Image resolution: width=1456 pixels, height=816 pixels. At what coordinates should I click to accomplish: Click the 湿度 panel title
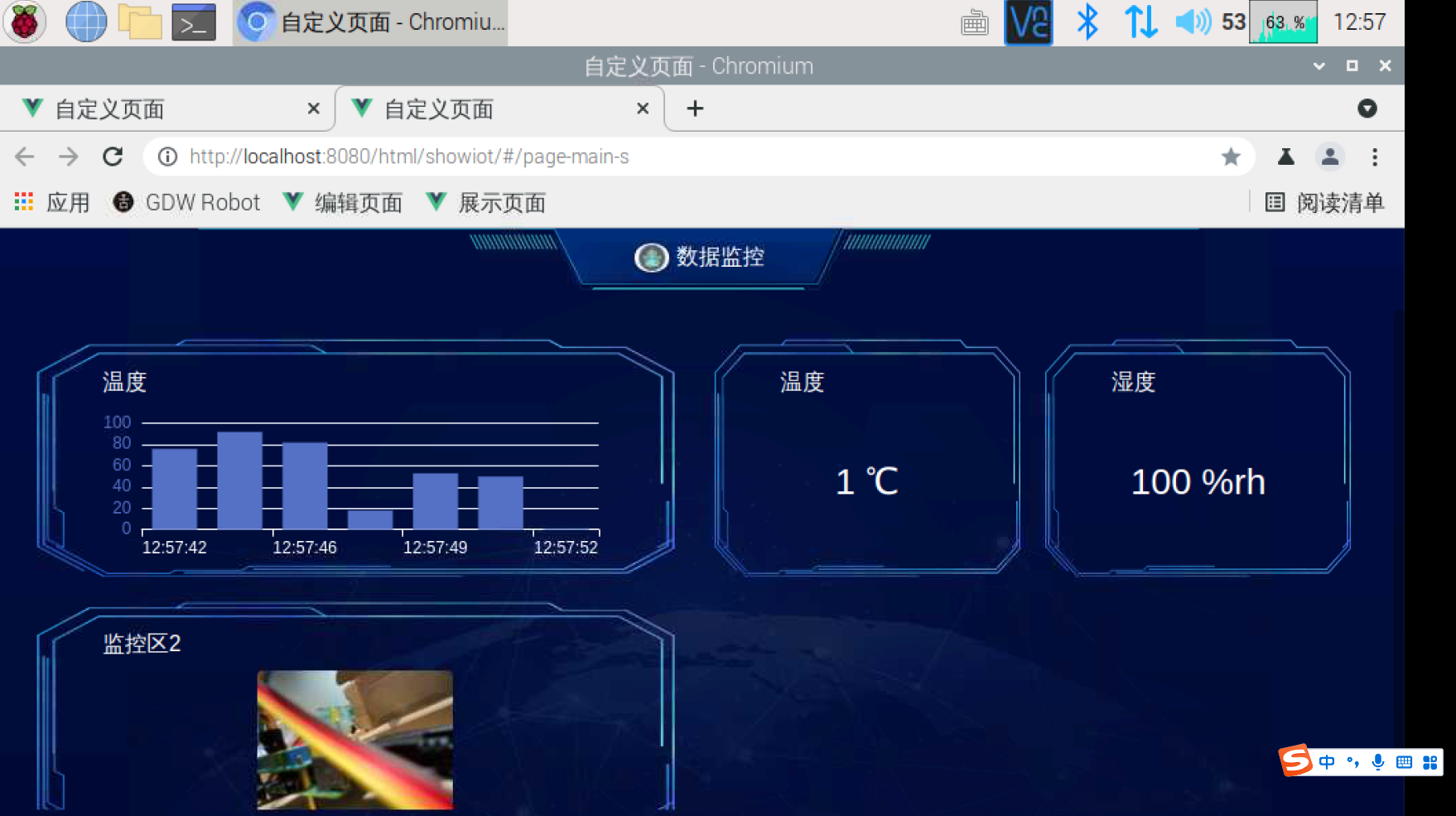[x=1133, y=382]
